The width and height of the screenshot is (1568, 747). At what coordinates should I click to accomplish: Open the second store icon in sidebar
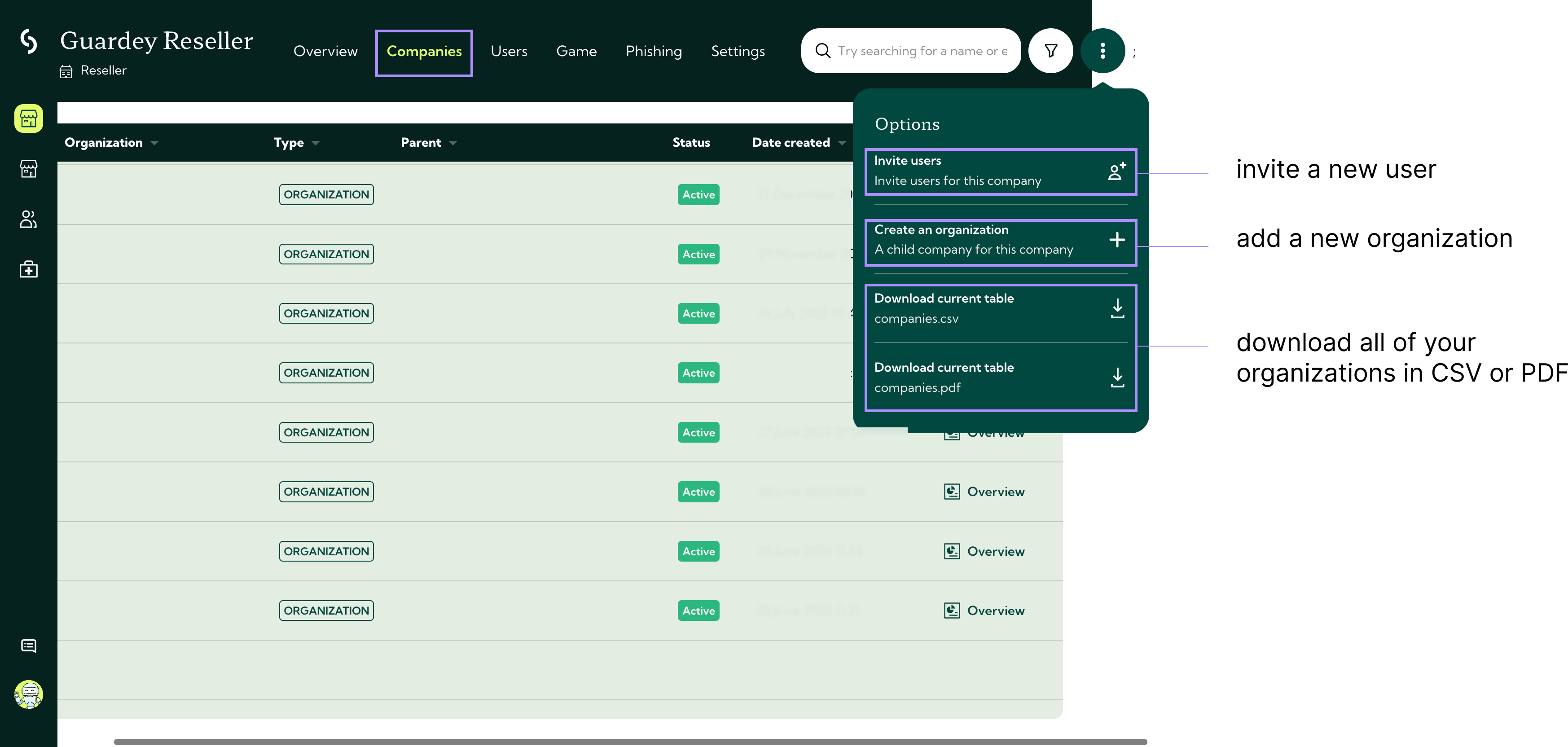[29, 169]
